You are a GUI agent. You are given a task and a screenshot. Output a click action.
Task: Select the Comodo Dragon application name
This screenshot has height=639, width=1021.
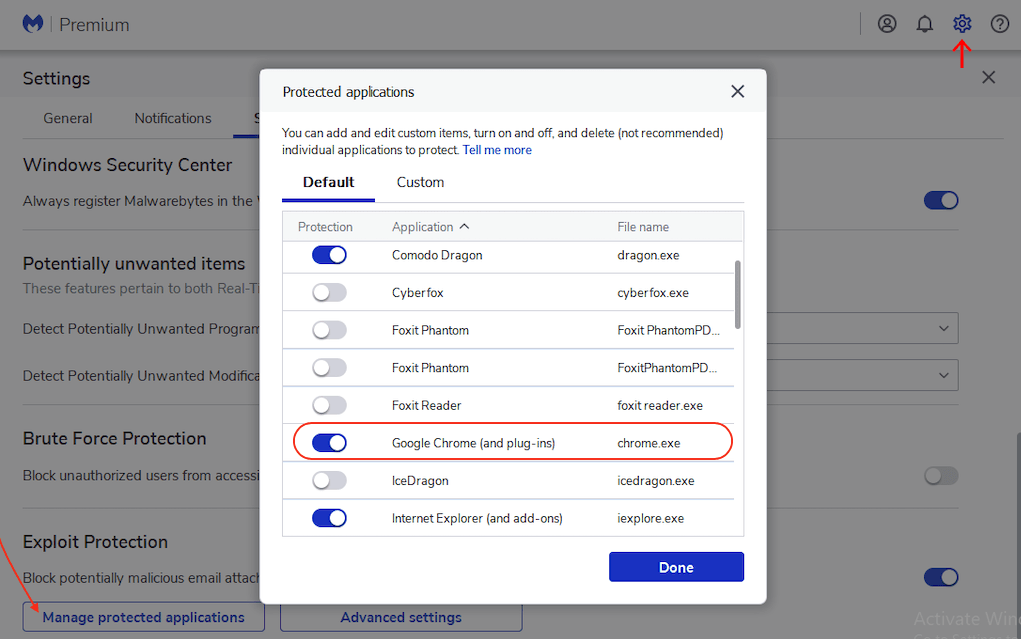pyautogui.click(x=437, y=255)
